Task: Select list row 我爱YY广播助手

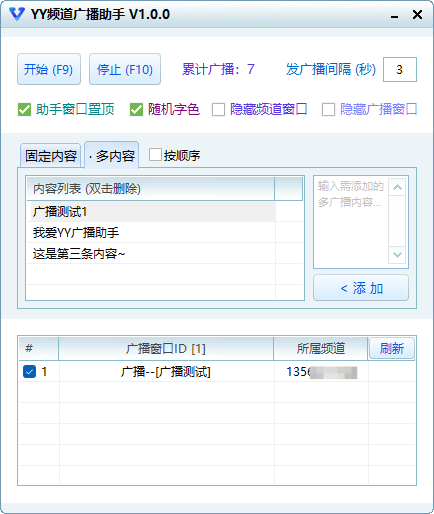Action: click(151, 232)
